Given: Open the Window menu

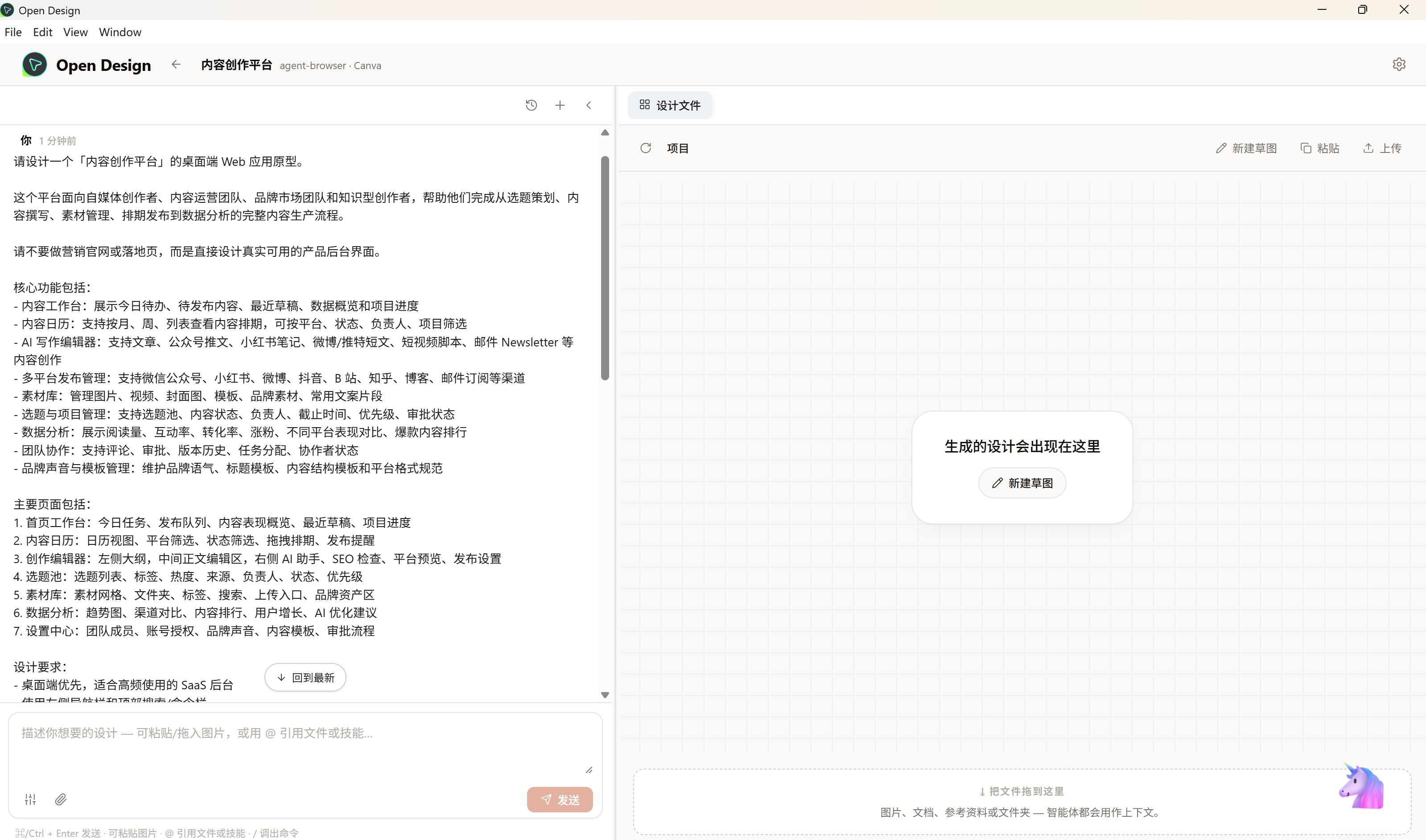Looking at the screenshot, I should point(120,32).
